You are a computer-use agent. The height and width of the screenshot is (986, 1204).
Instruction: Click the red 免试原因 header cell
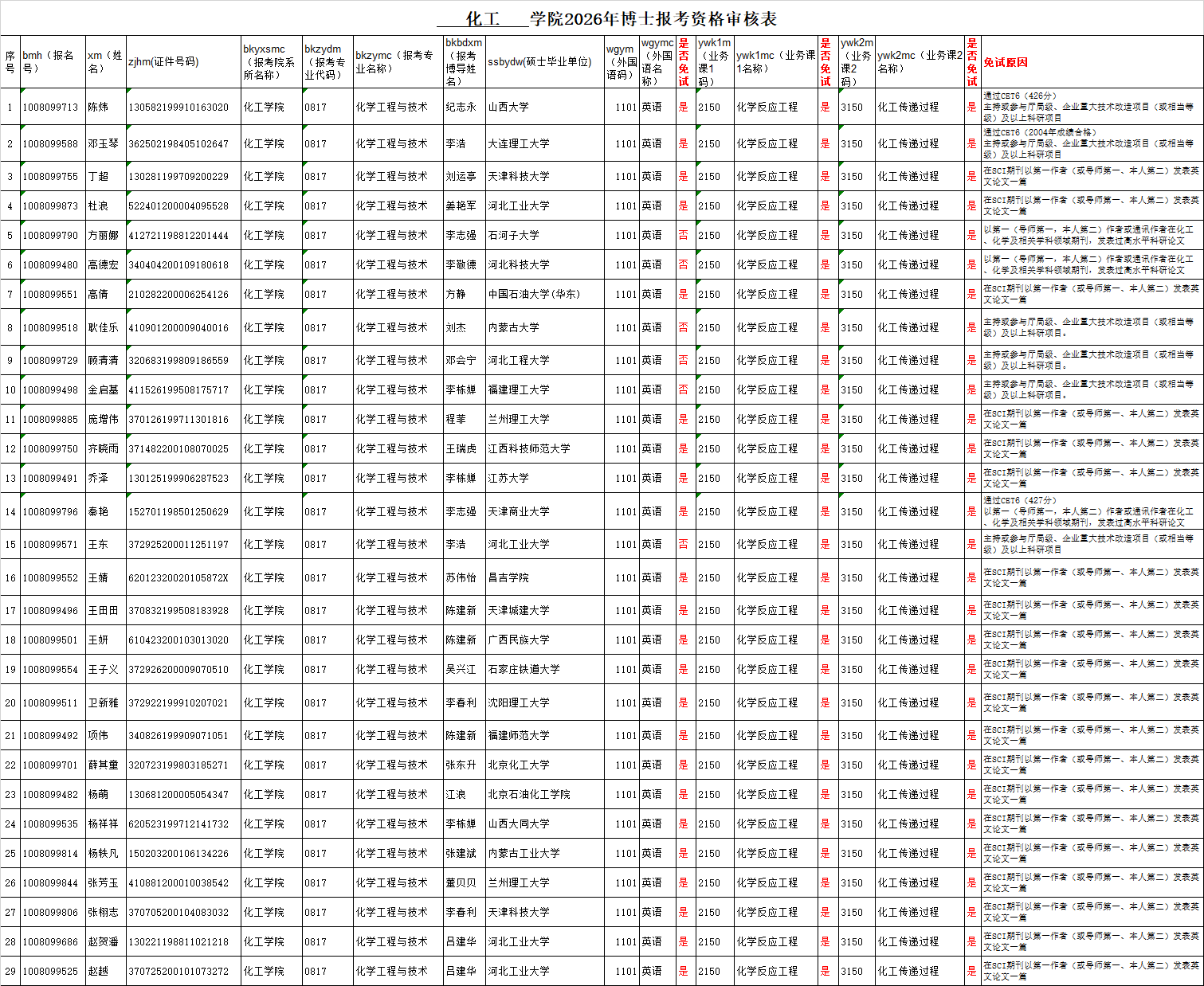click(1006, 62)
